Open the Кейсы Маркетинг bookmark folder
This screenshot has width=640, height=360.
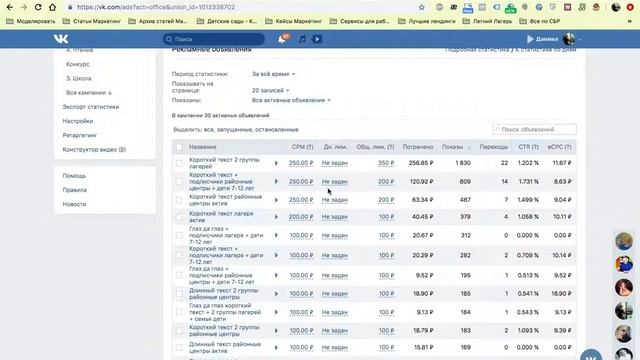[x=293, y=21]
